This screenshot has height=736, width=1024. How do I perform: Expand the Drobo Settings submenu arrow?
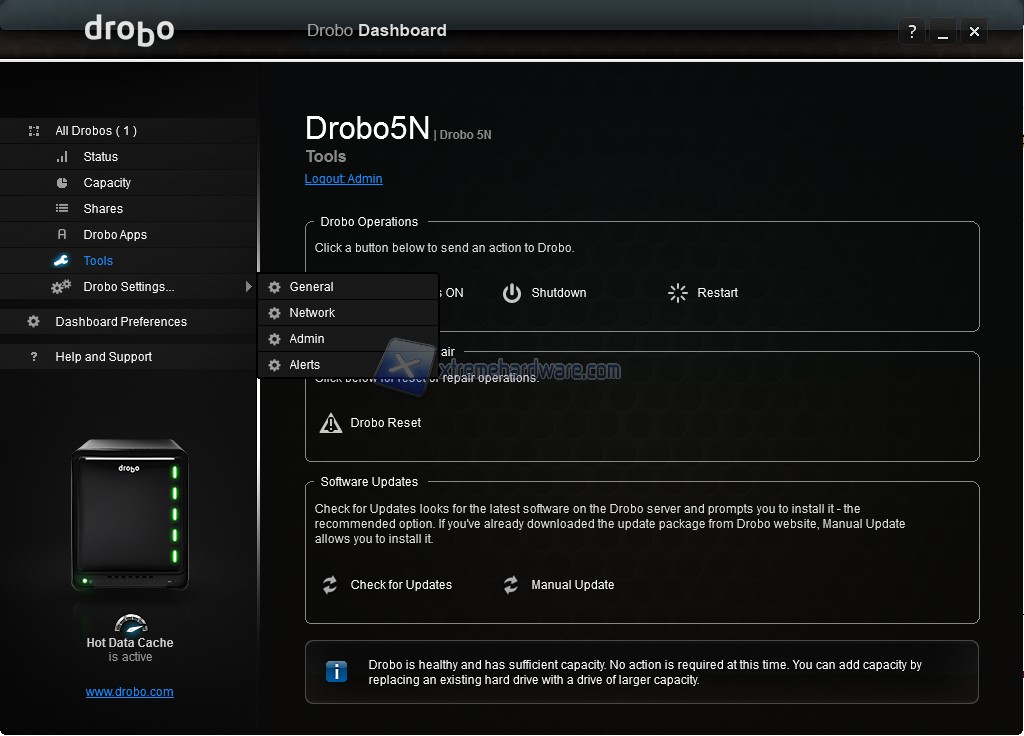pos(248,287)
